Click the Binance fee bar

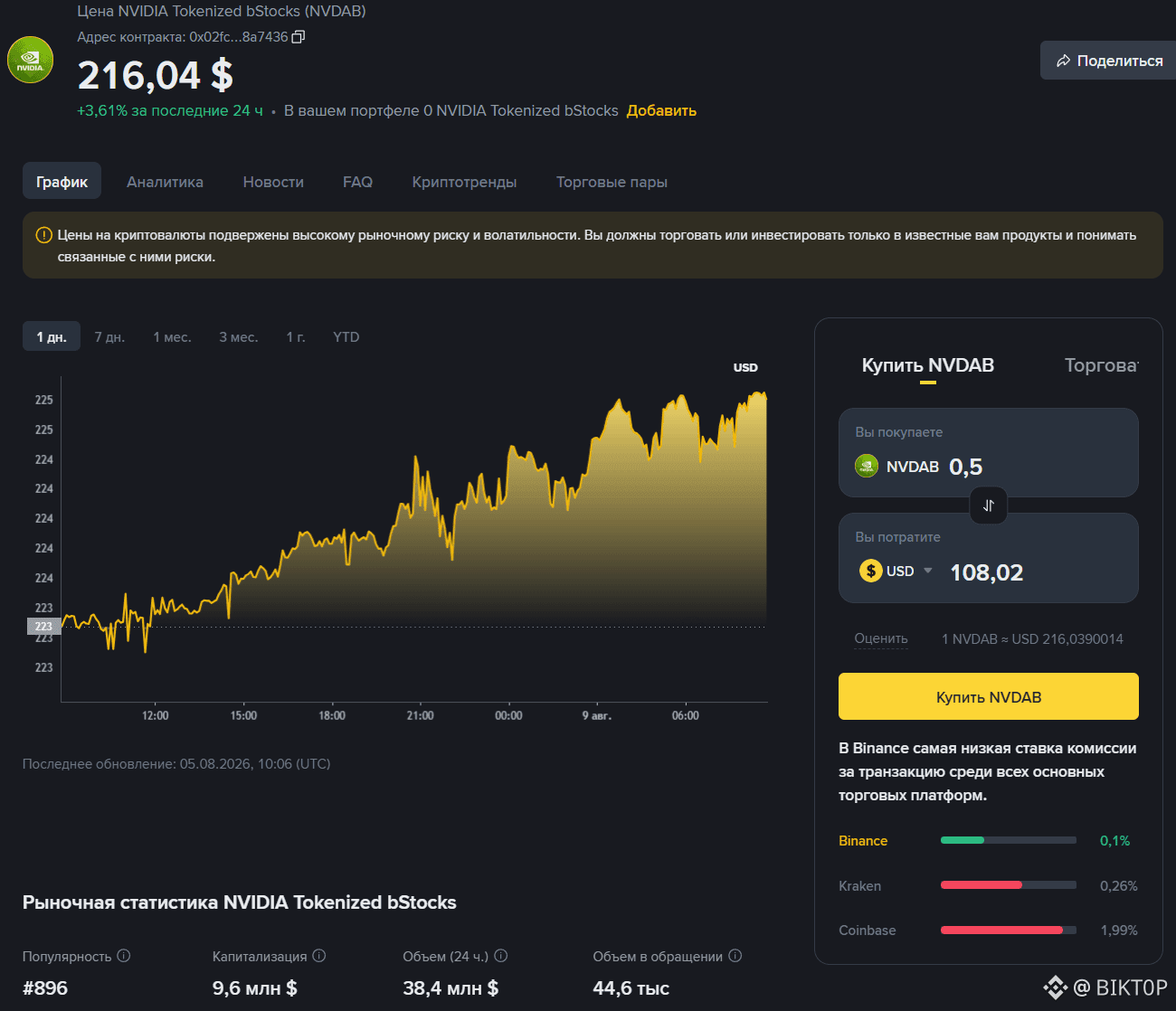pyautogui.click(x=1009, y=840)
